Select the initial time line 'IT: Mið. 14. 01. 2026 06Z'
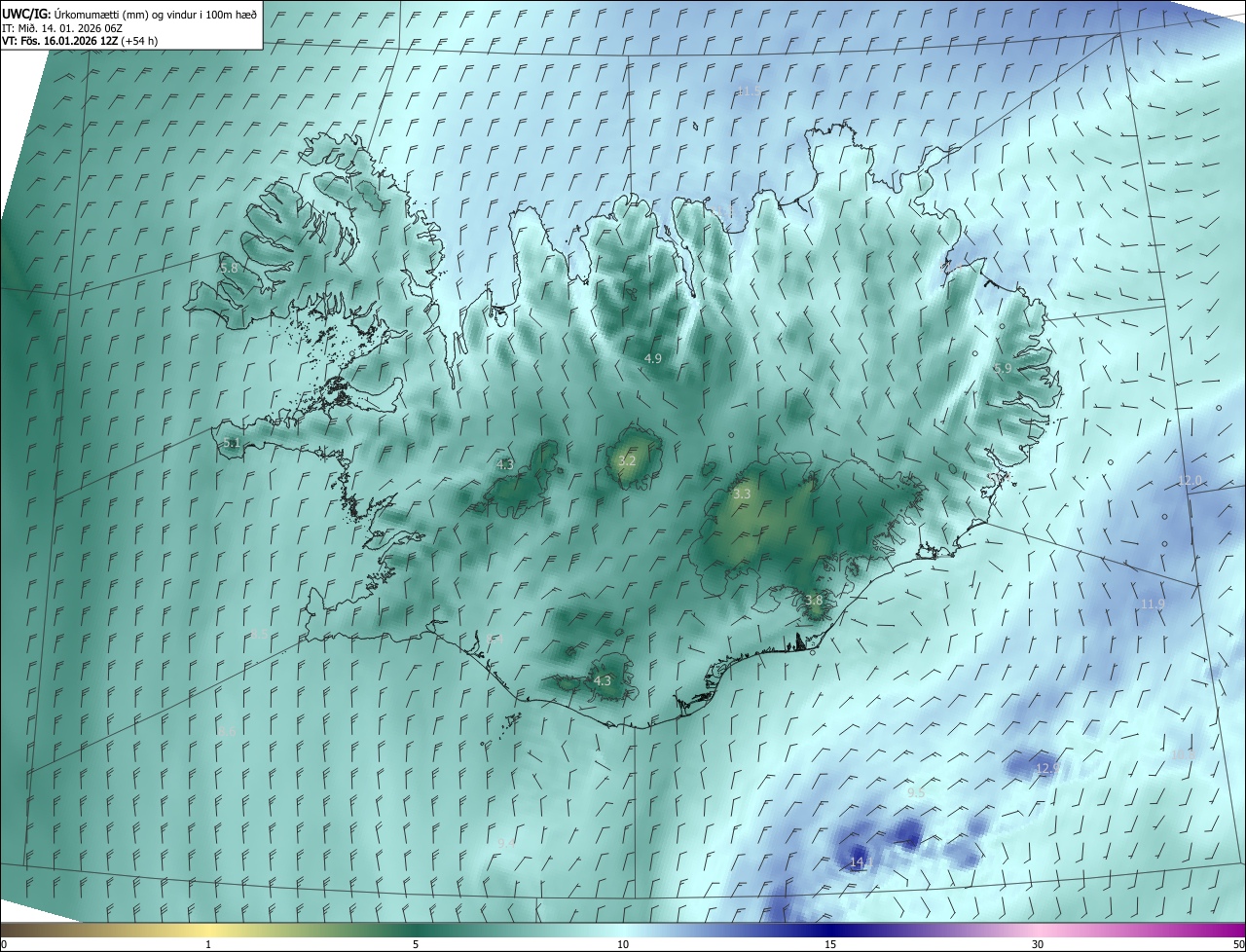The height and width of the screenshot is (952, 1246). (64, 28)
